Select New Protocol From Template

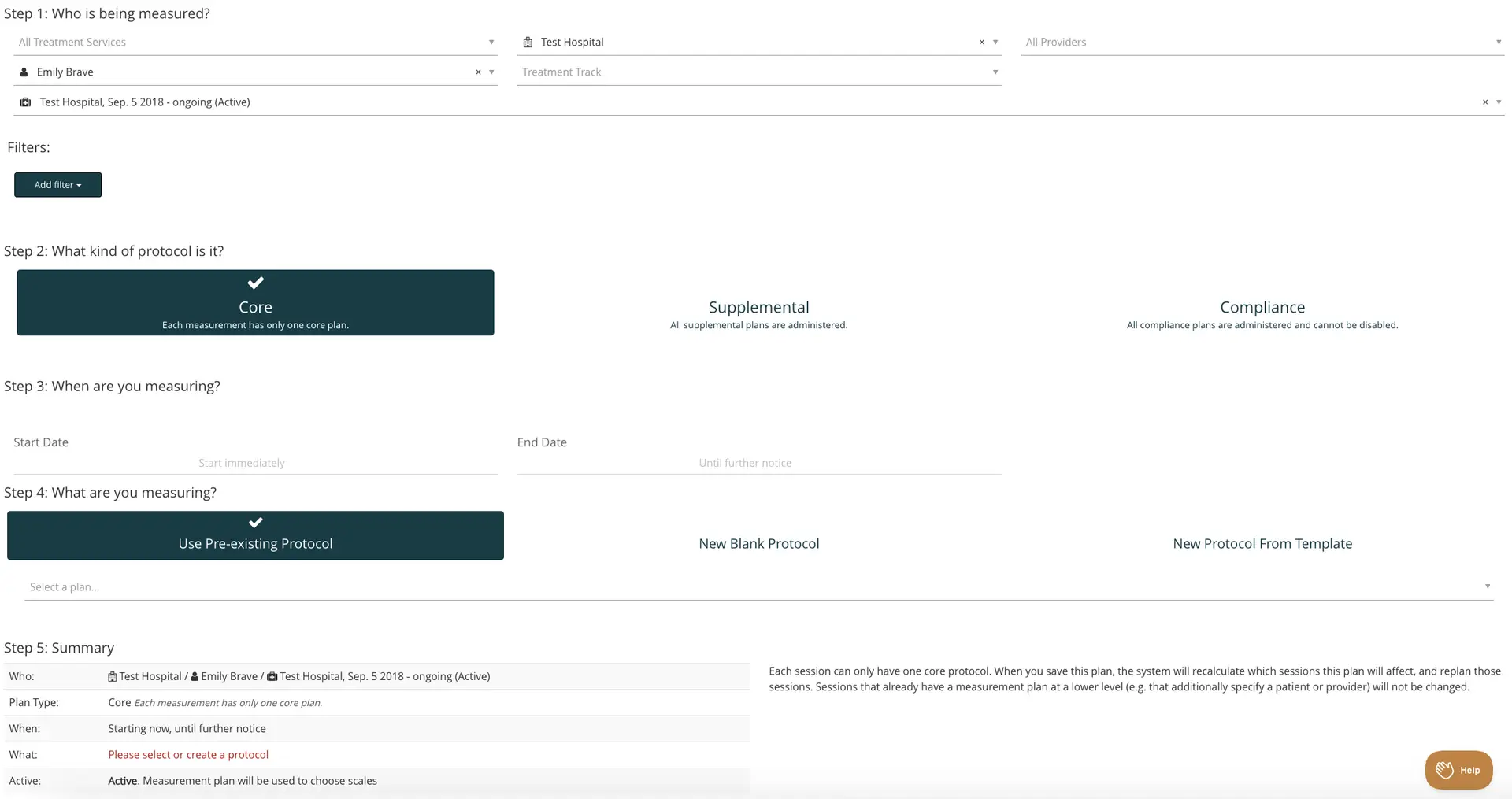point(1262,543)
